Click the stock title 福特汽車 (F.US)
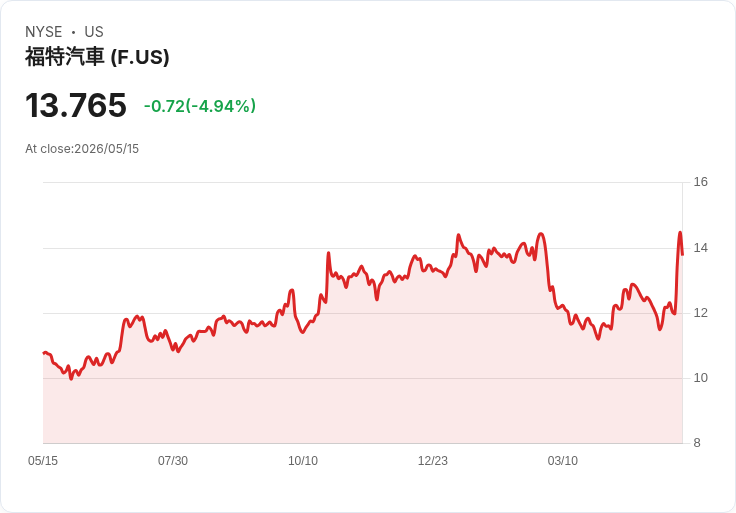The image size is (736, 513). tap(97, 57)
